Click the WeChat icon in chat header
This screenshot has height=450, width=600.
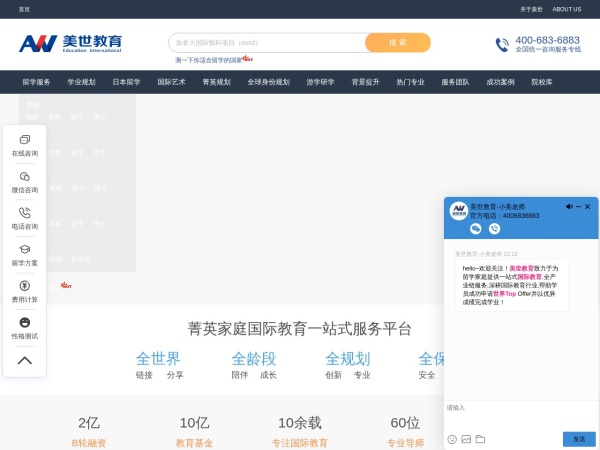(476, 229)
